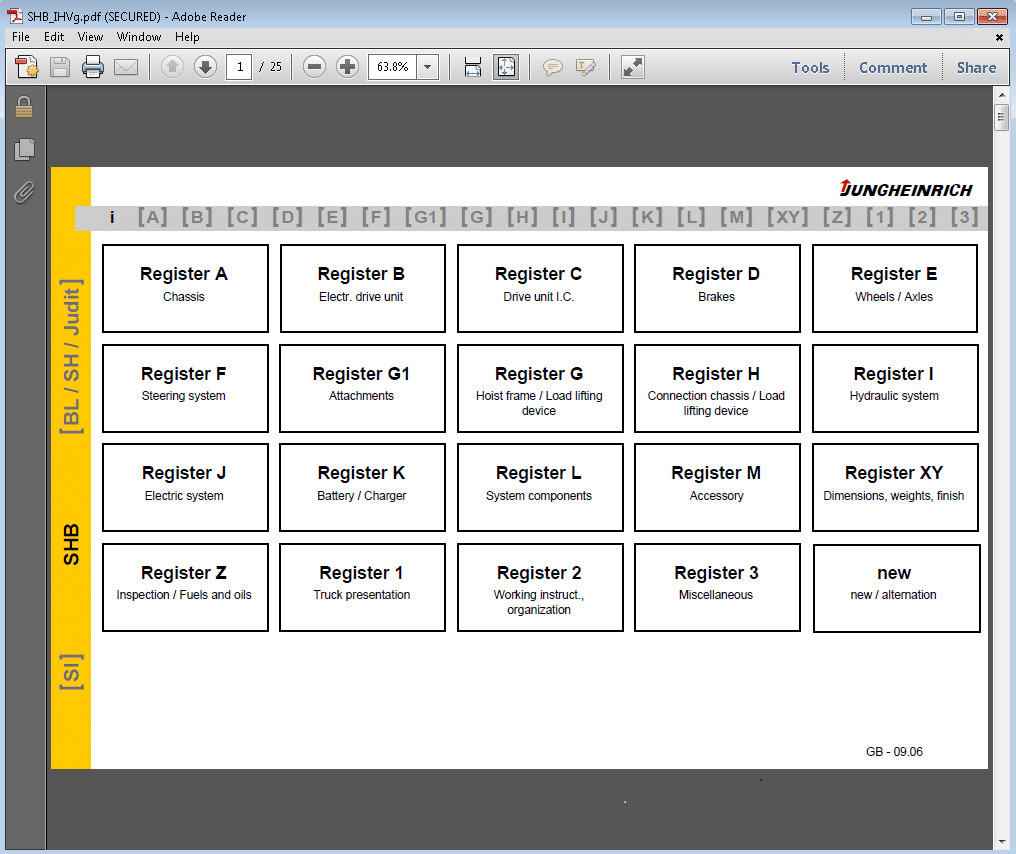Open the Edit menu
Image resolution: width=1016 pixels, height=854 pixels.
click(x=54, y=37)
